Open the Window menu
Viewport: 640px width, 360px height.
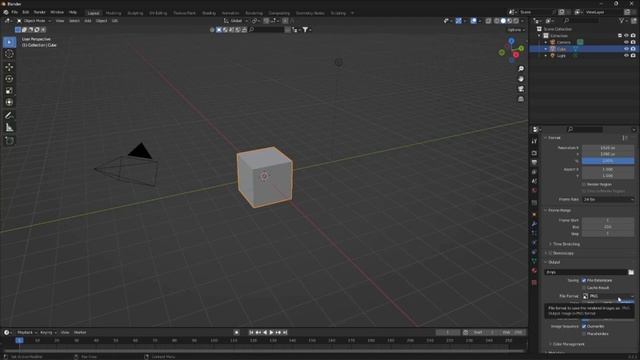tap(57, 12)
